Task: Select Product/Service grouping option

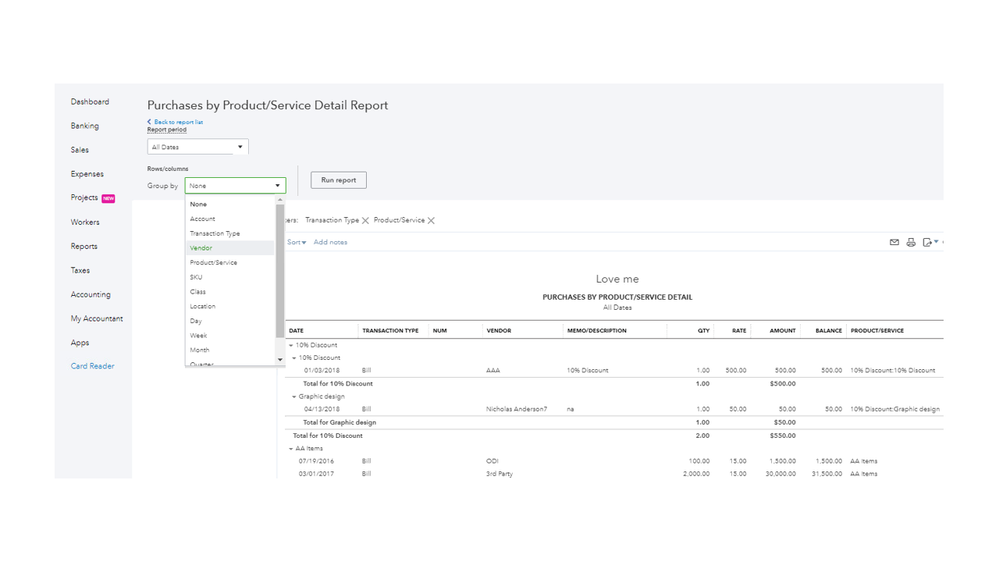Action: (213, 263)
